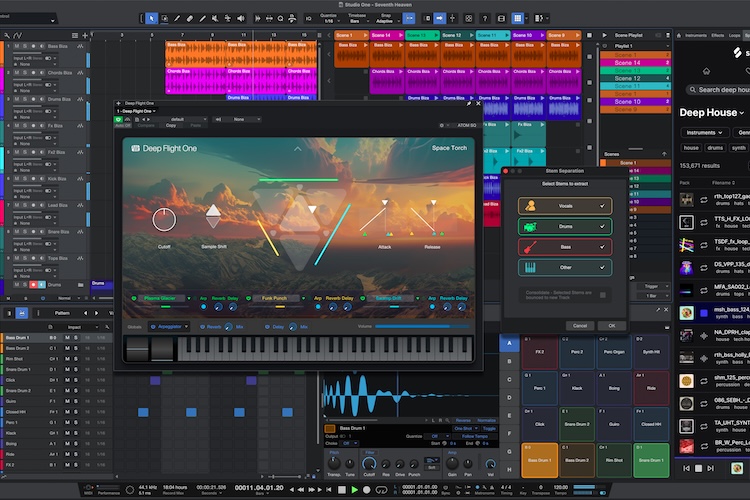This screenshot has height=500, width=750.
Task: Click the question mark help icon in the toolbar
Action: coord(485,19)
